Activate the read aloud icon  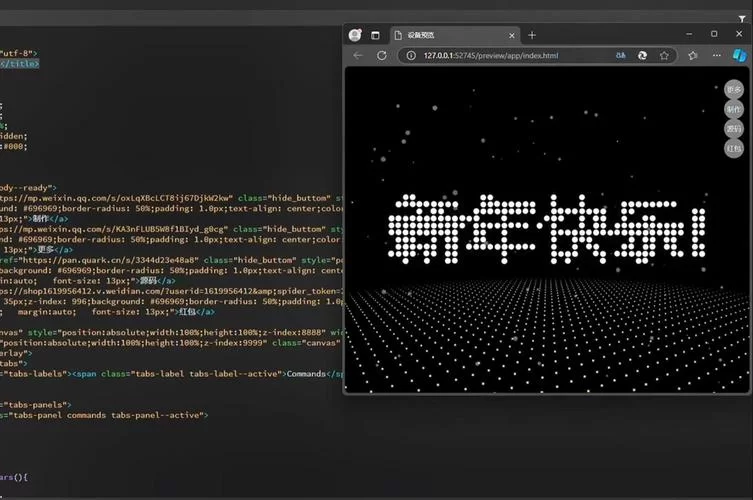[x=621, y=56]
